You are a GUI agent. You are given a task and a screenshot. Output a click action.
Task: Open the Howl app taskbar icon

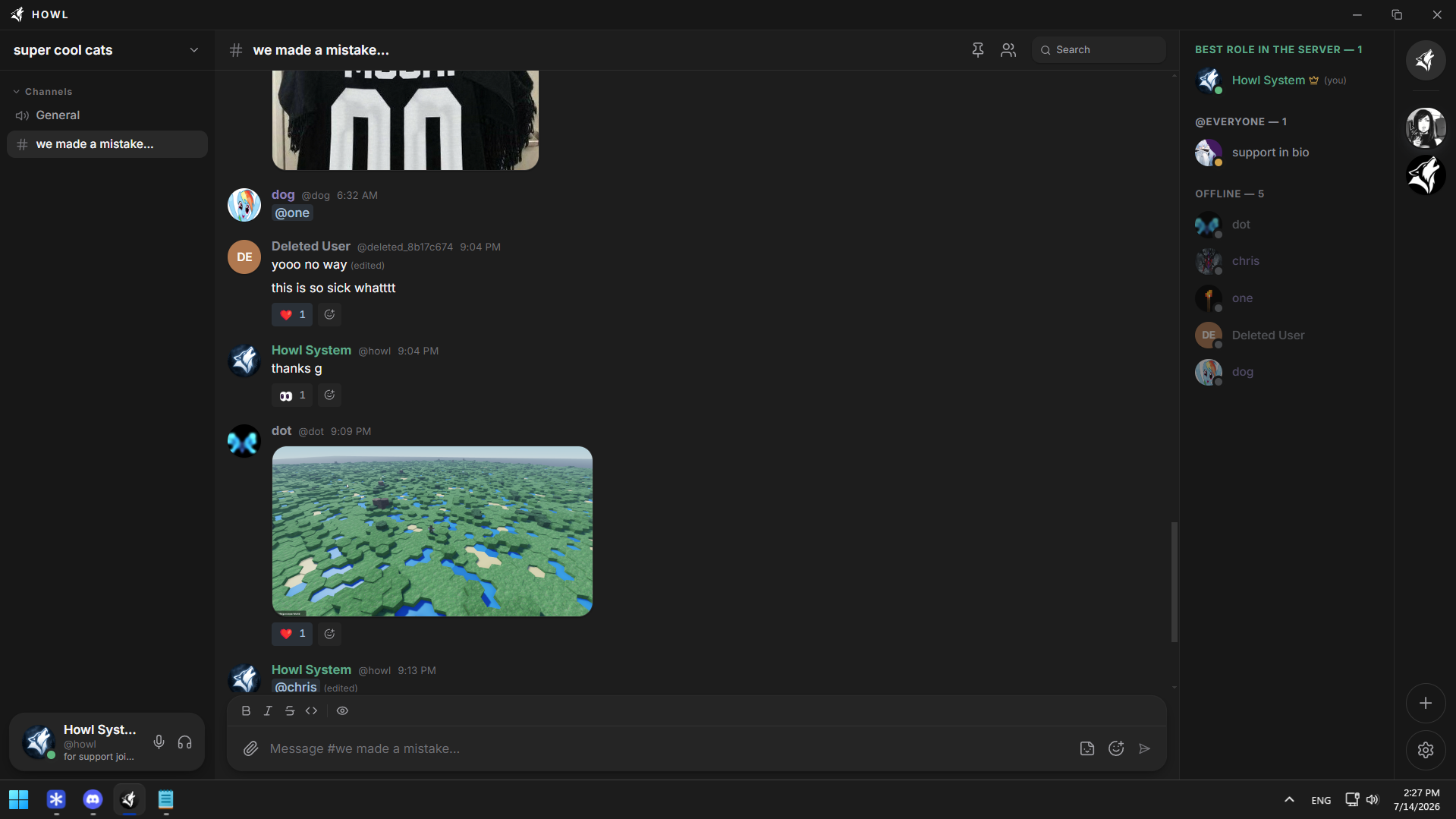129,799
